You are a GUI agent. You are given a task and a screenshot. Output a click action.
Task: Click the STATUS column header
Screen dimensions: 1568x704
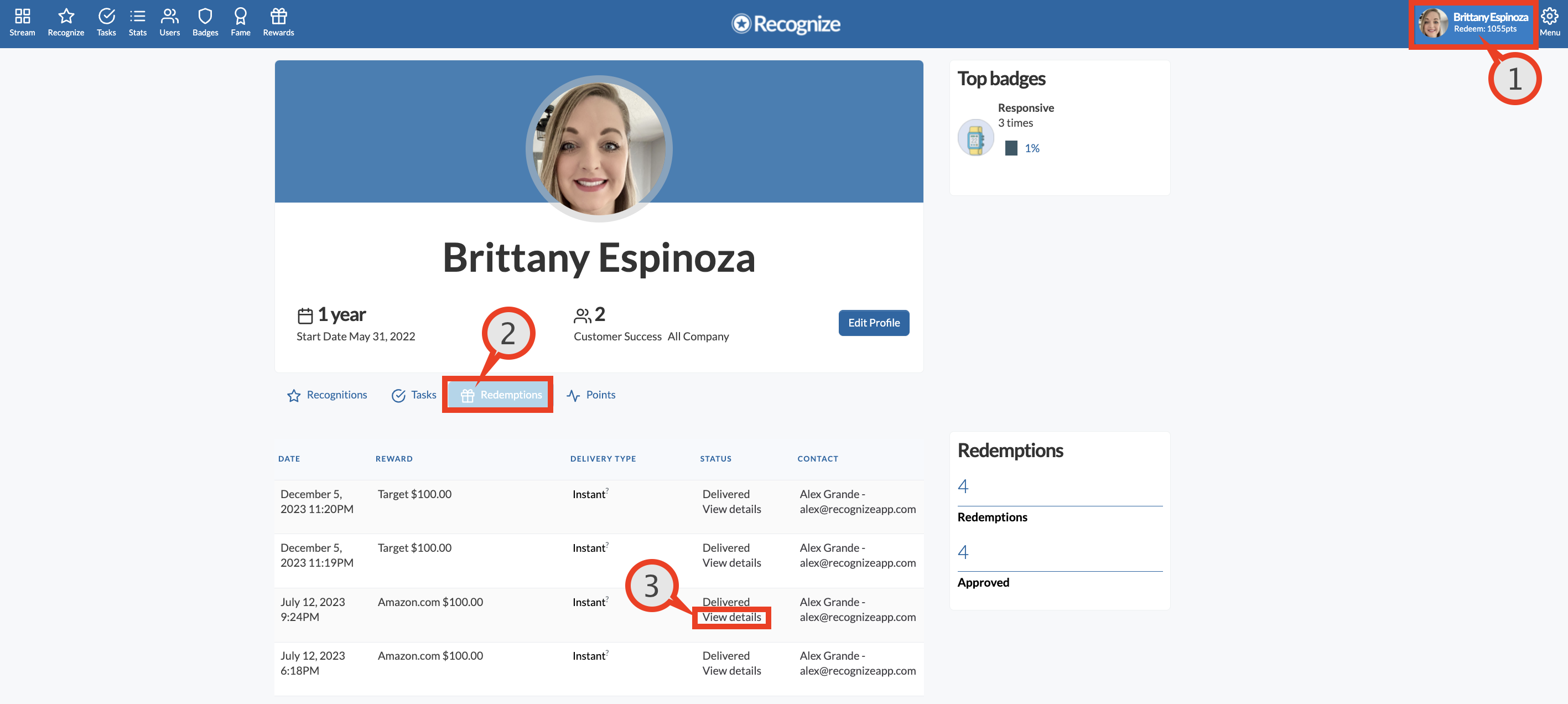(715, 459)
